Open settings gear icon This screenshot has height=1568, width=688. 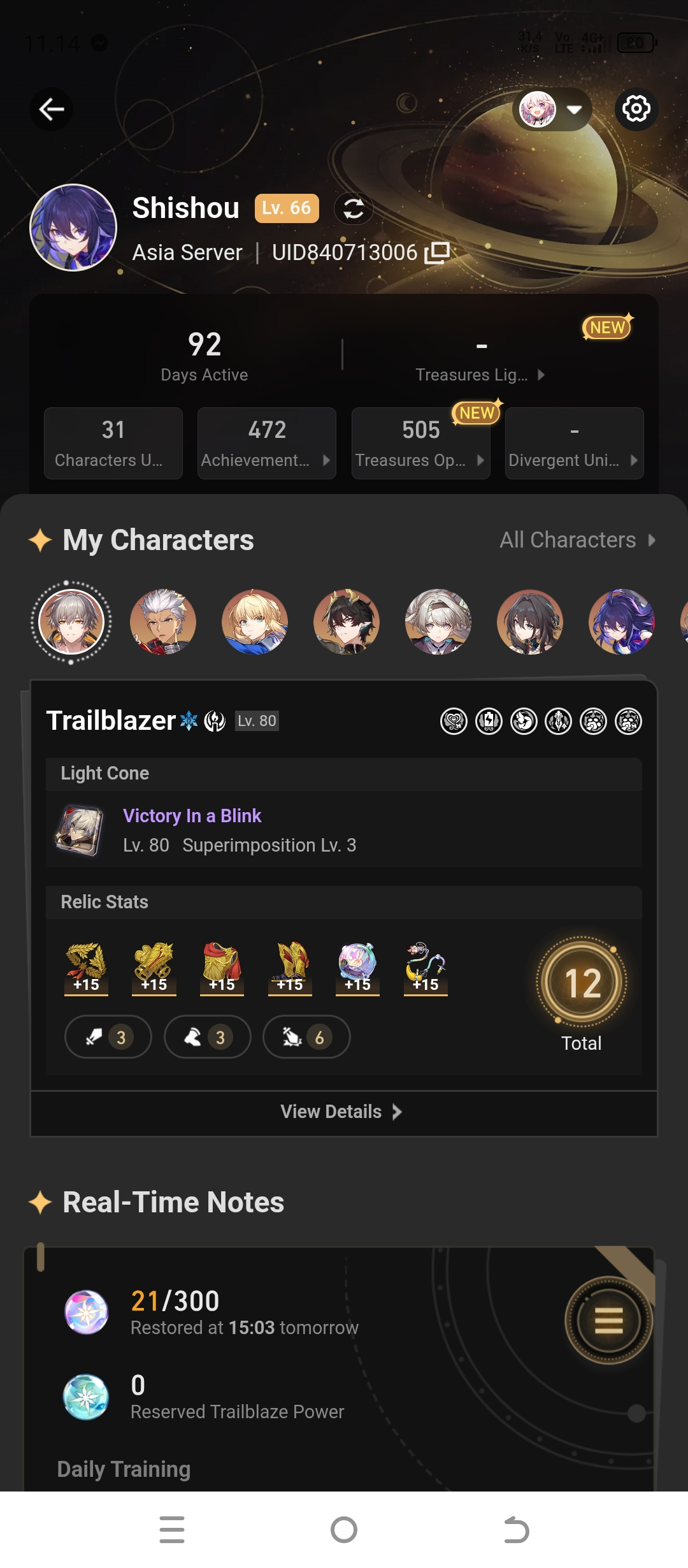pos(636,109)
